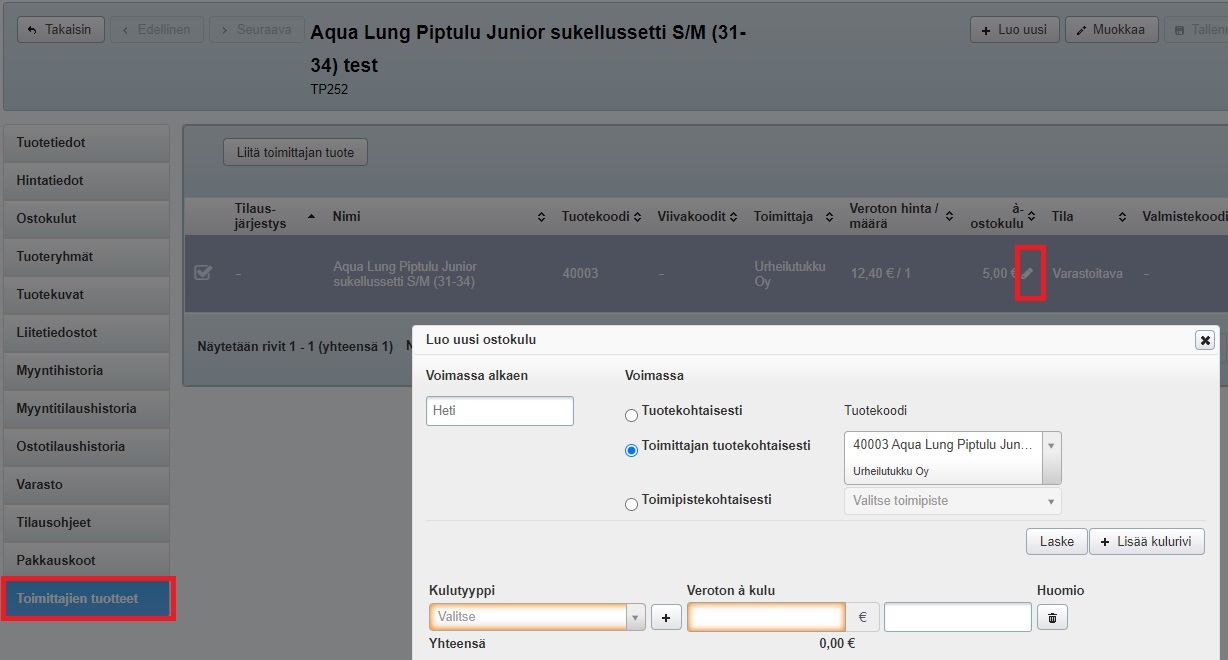Open the Kulutyyppi Valitse dropdown

pos(536,618)
